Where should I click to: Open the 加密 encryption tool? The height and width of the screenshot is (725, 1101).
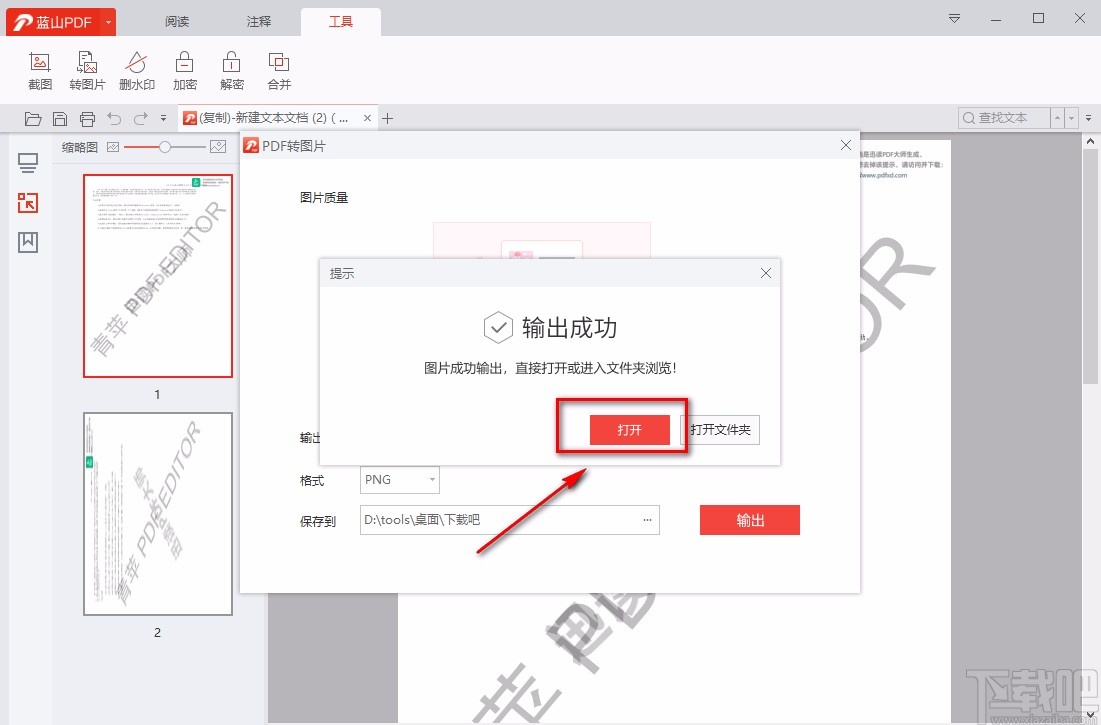(x=184, y=70)
